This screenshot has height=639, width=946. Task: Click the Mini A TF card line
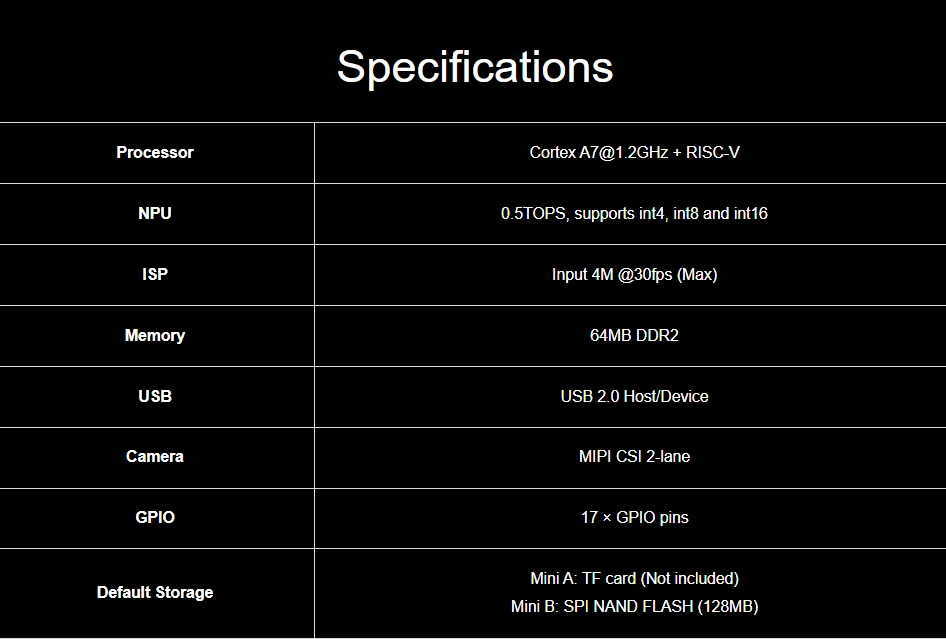(634, 579)
